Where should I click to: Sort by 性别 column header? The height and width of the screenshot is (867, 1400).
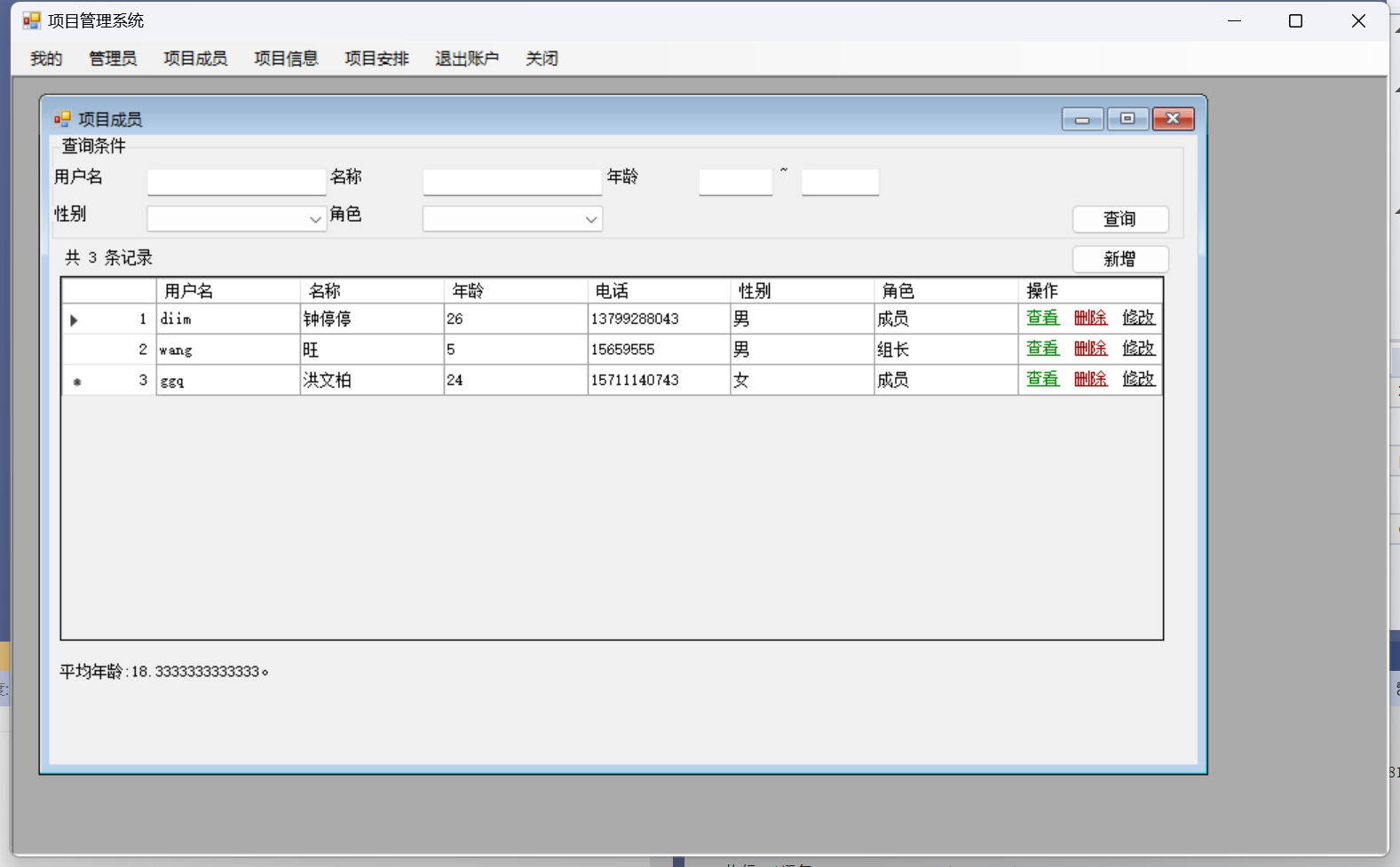tap(803, 291)
